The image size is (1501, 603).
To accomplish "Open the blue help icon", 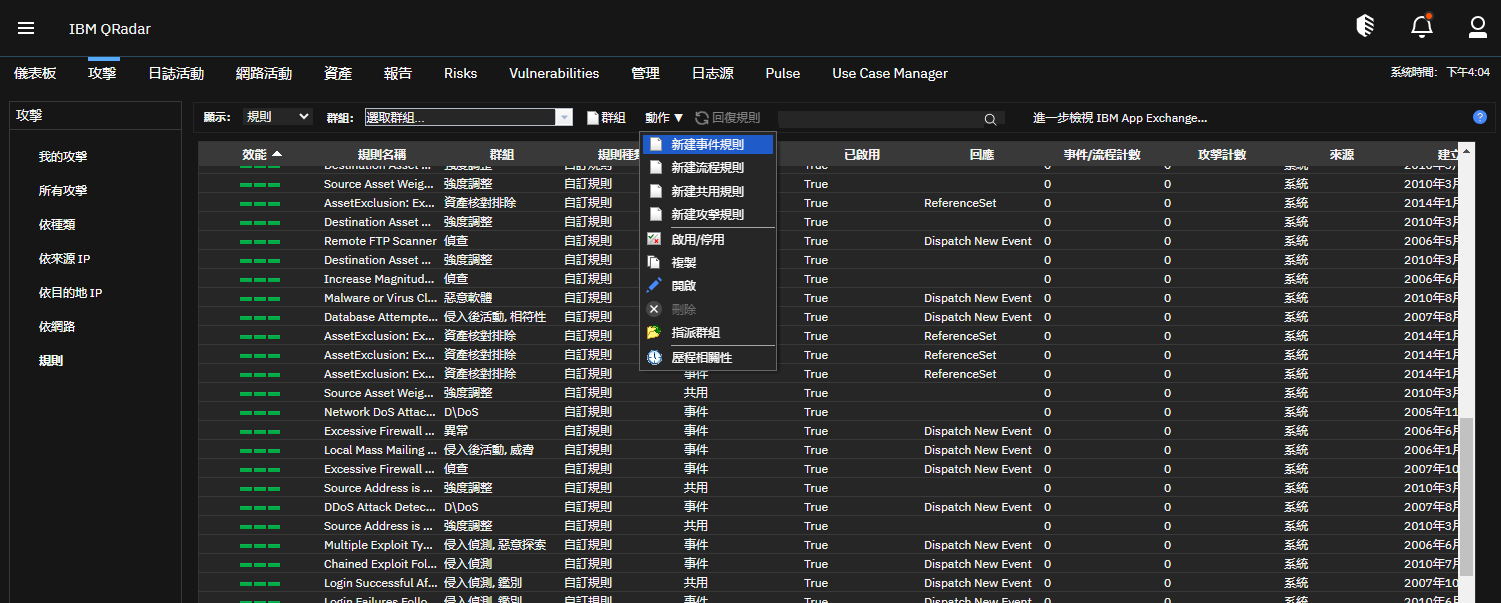I will click(x=1480, y=117).
